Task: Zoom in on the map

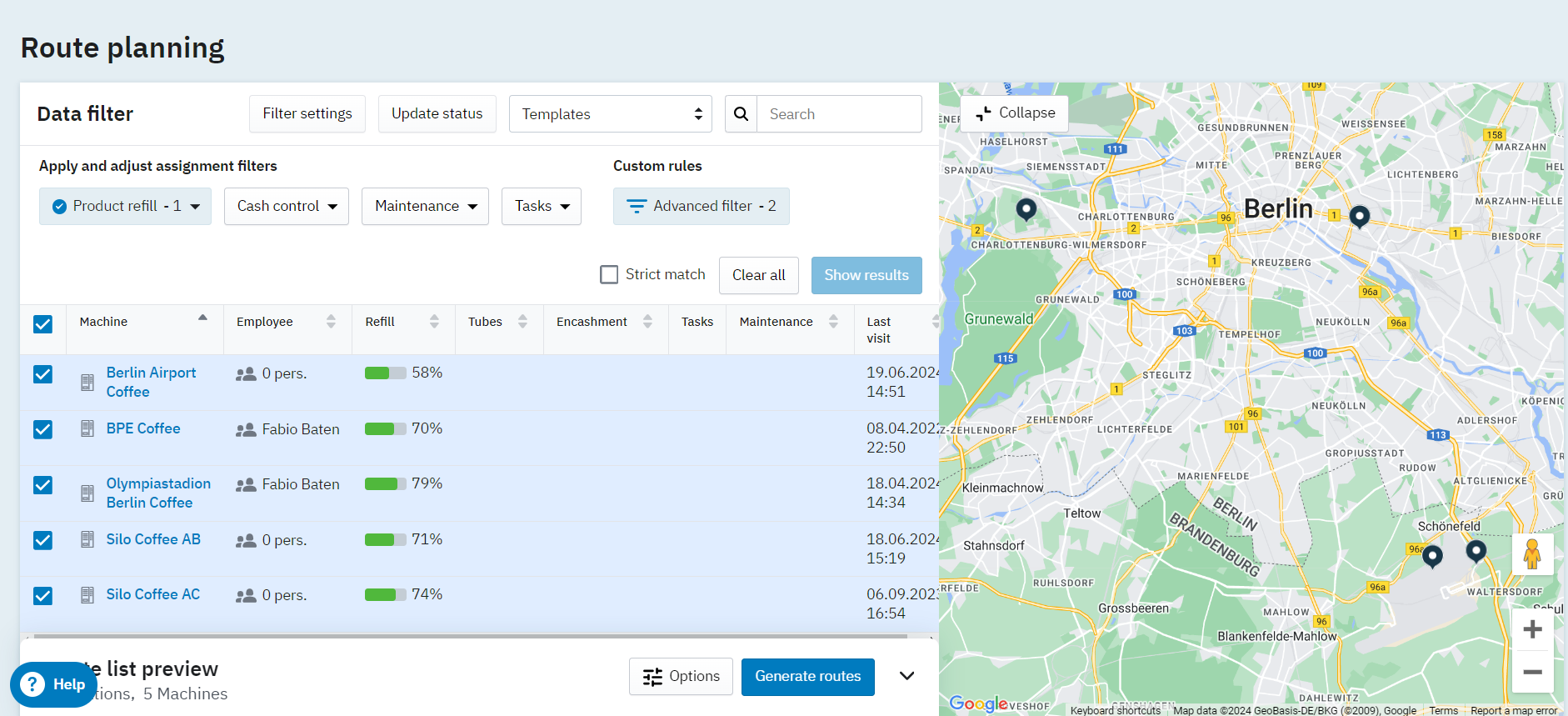Action: (1532, 629)
